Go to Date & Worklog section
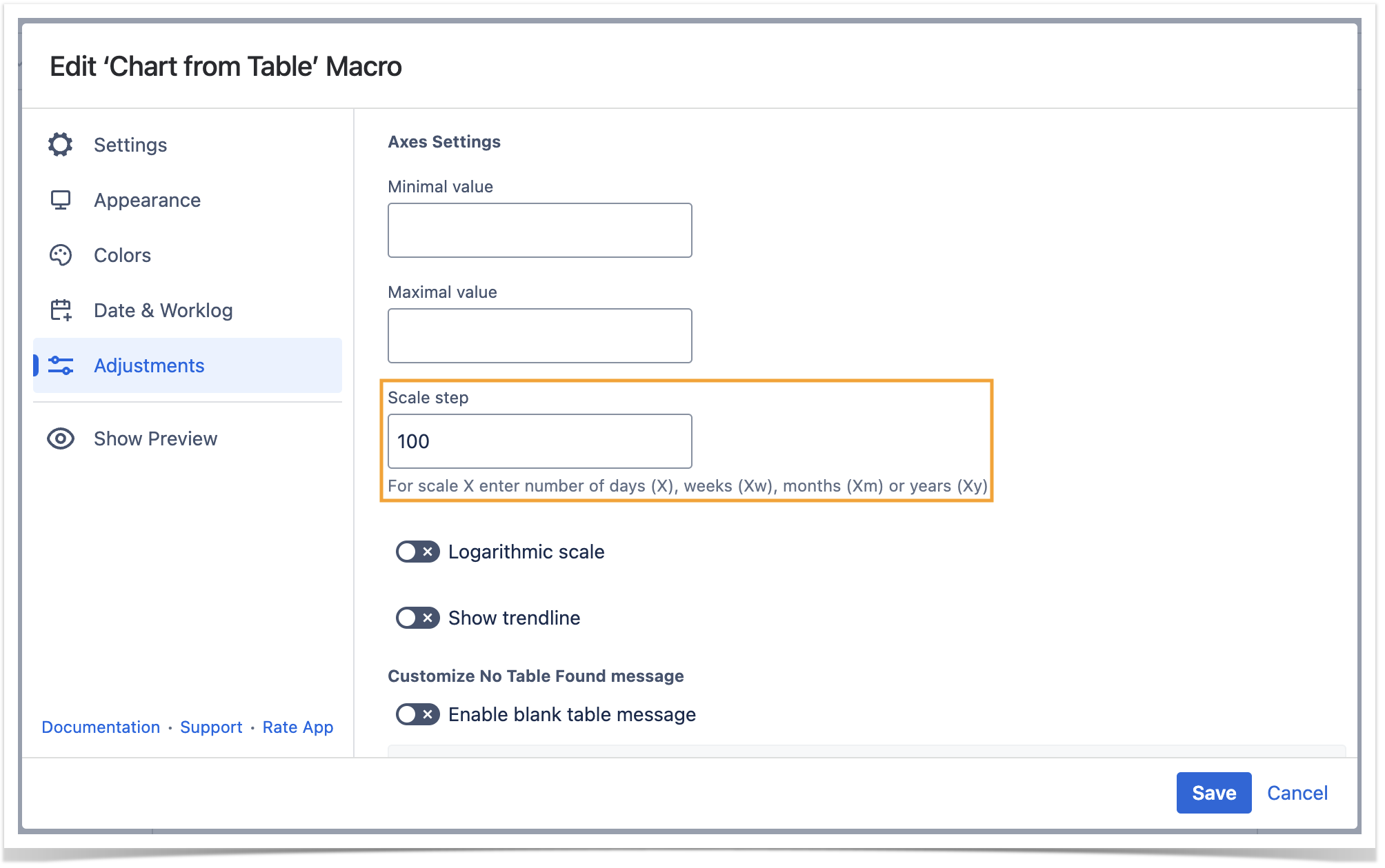Screen dimensions: 1385x868 pyautogui.click(x=163, y=310)
